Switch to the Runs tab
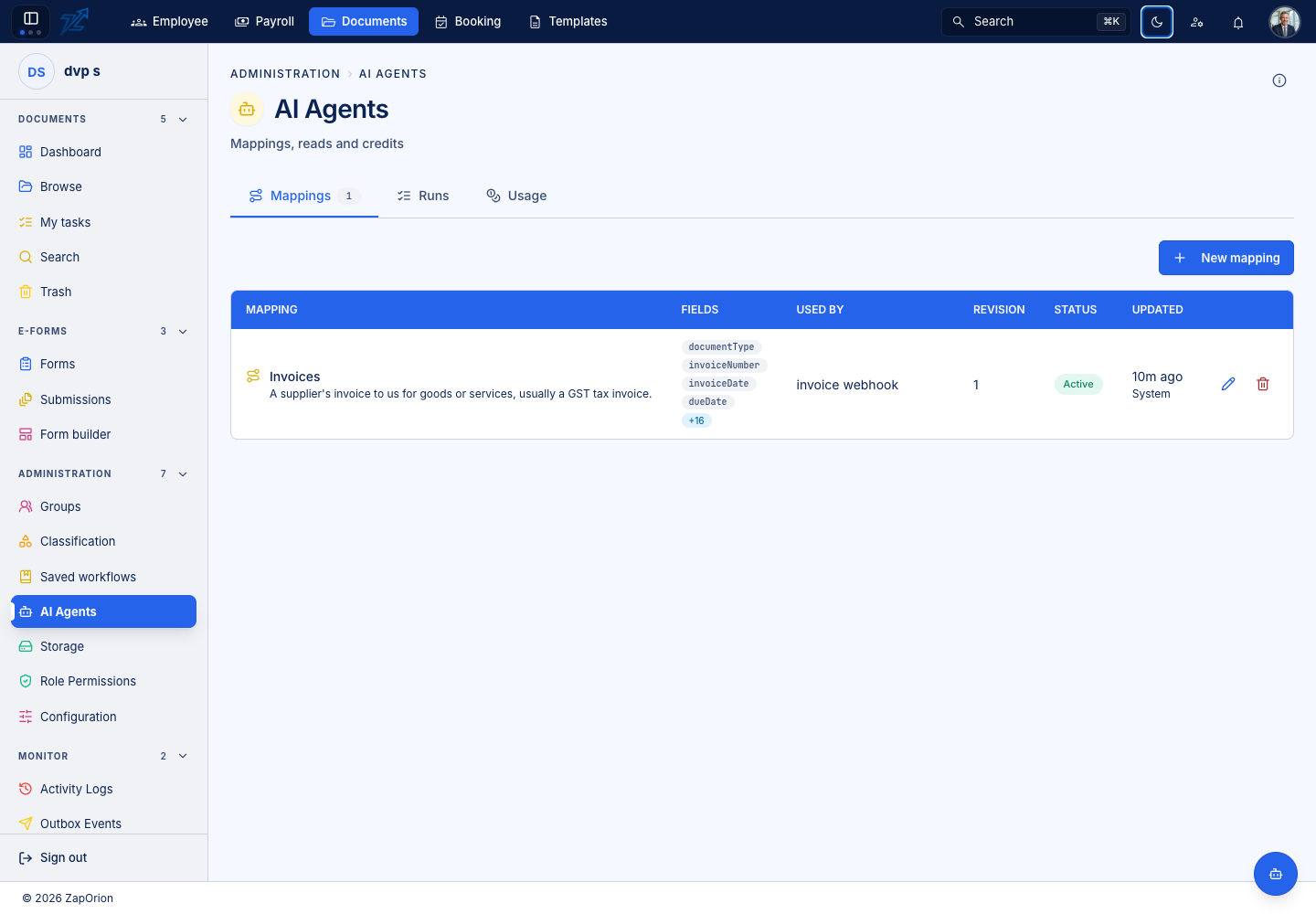This screenshot has height=914, width=1316. [x=423, y=196]
